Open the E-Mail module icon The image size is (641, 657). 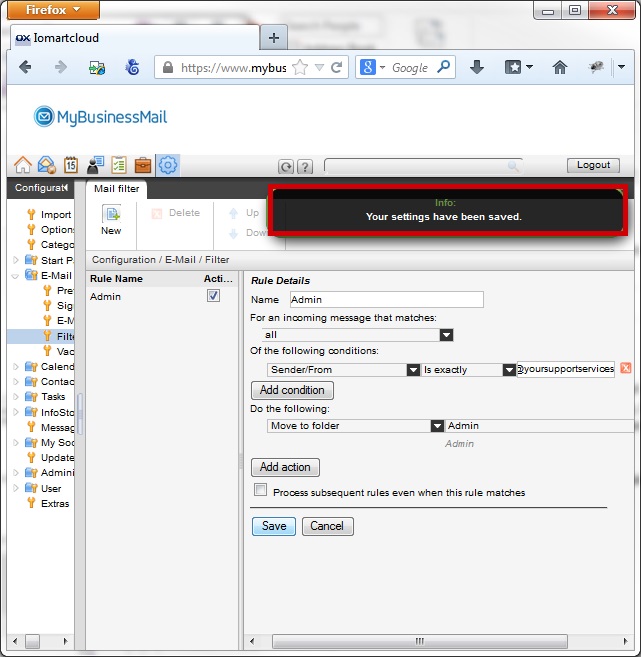46,166
